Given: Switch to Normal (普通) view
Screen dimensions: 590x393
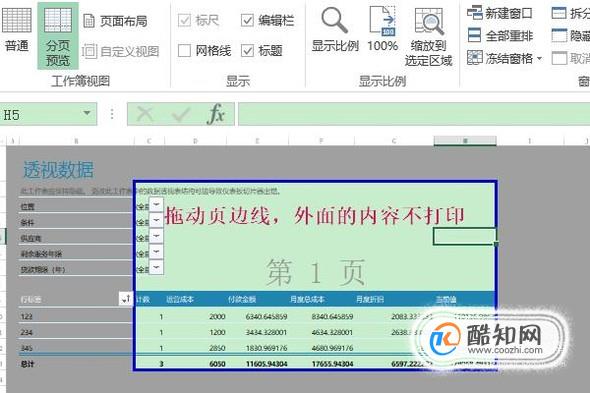Looking at the screenshot, I should (x=16, y=31).
